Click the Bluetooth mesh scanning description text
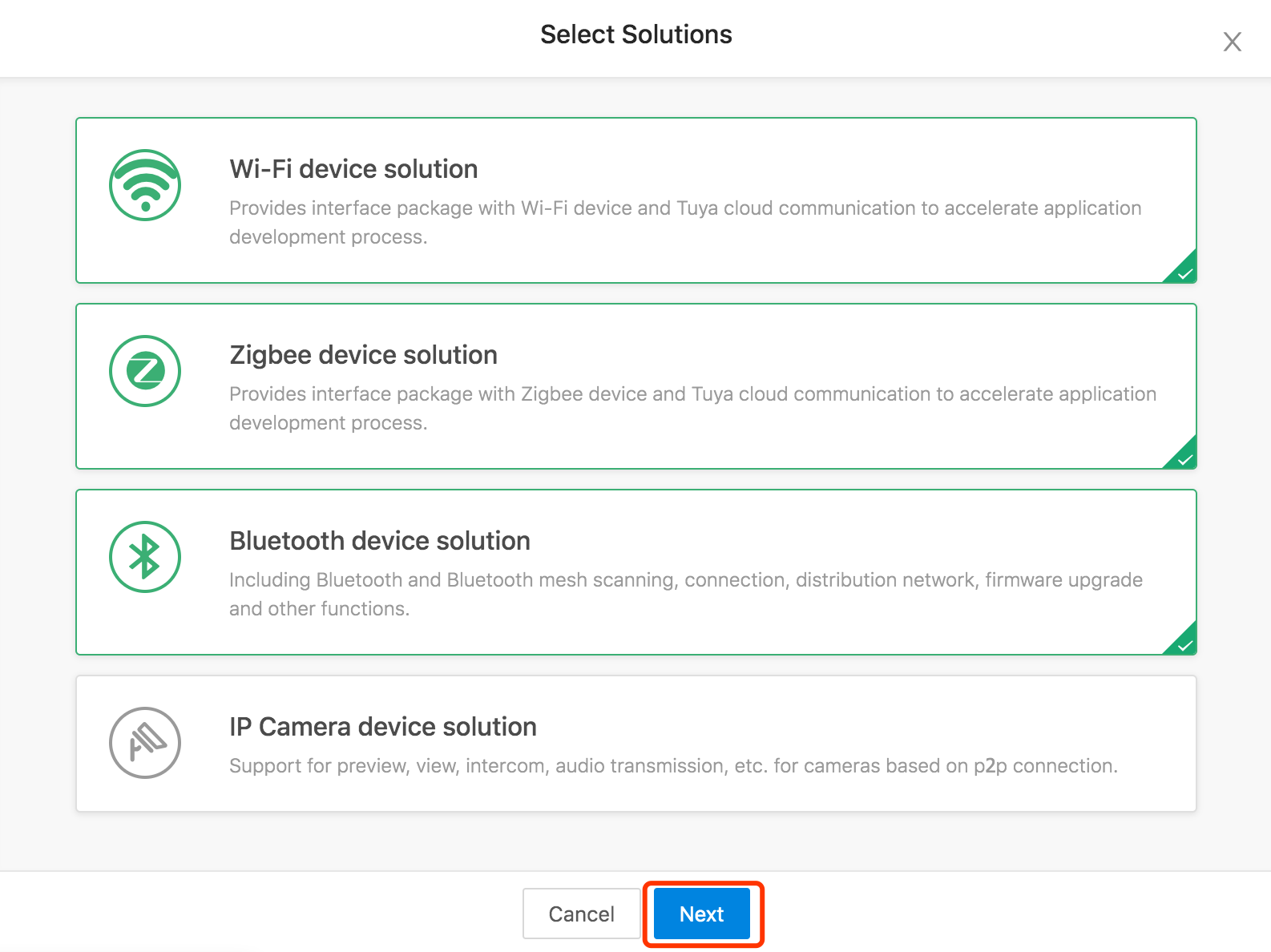The height and width of the screenshot is (952, 1271). [686, 595]
